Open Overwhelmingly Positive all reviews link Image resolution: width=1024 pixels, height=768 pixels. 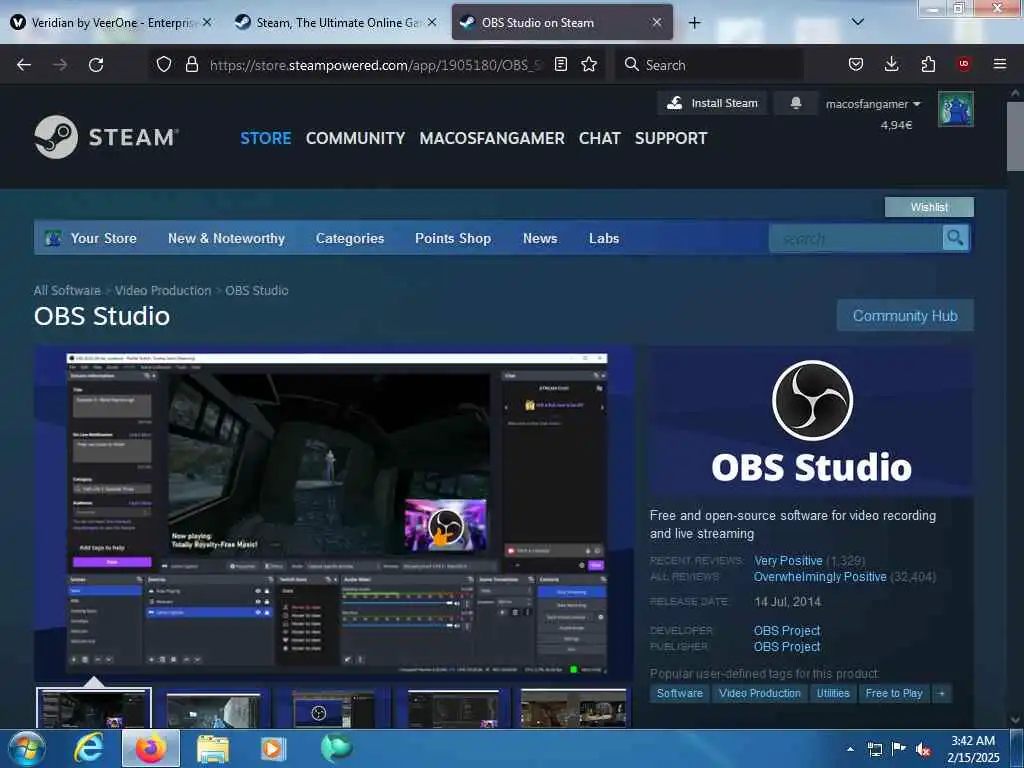pos(820,577)
